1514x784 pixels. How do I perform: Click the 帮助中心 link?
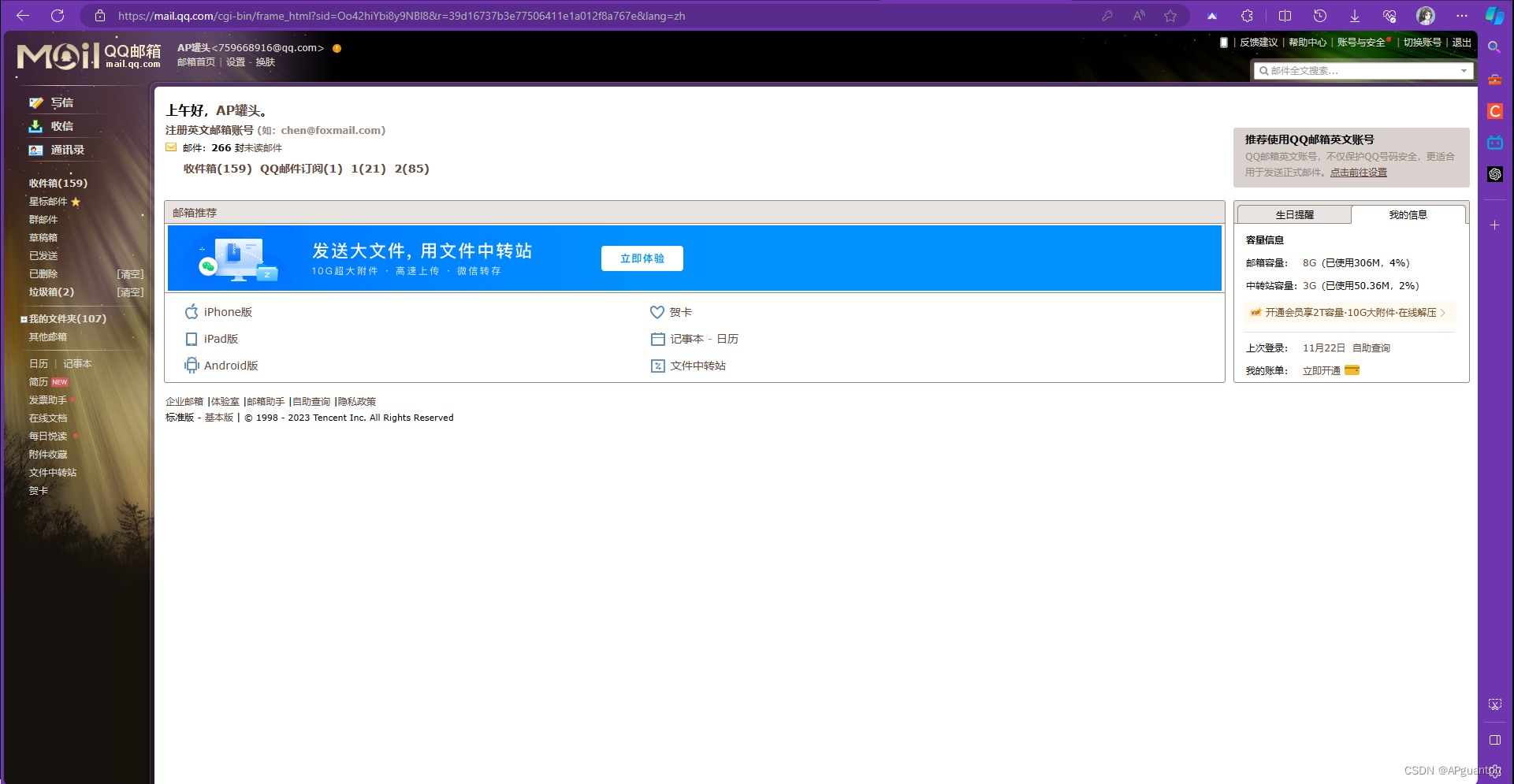[x=1308, y=43]
